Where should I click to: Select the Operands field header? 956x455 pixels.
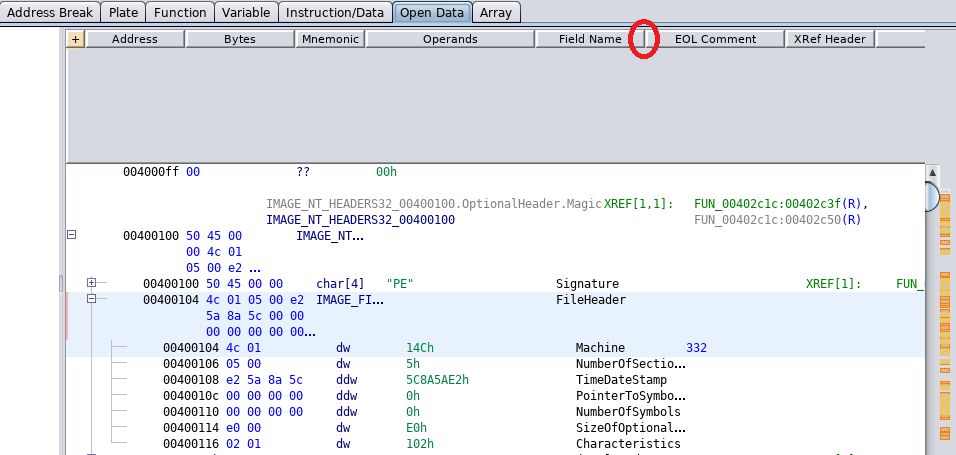[x=450, y=39]
